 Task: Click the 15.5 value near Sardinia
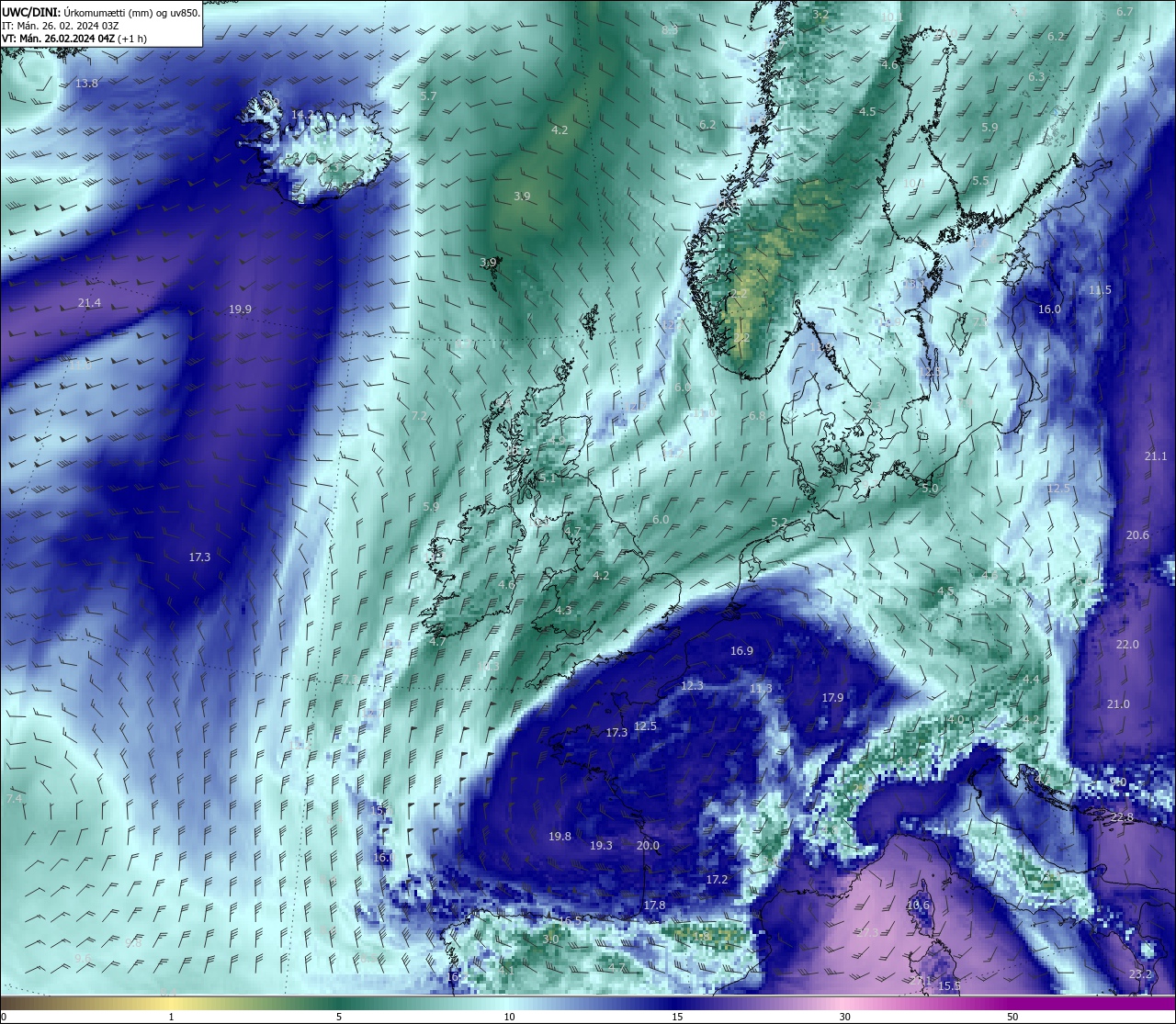[x=949, y=986]
